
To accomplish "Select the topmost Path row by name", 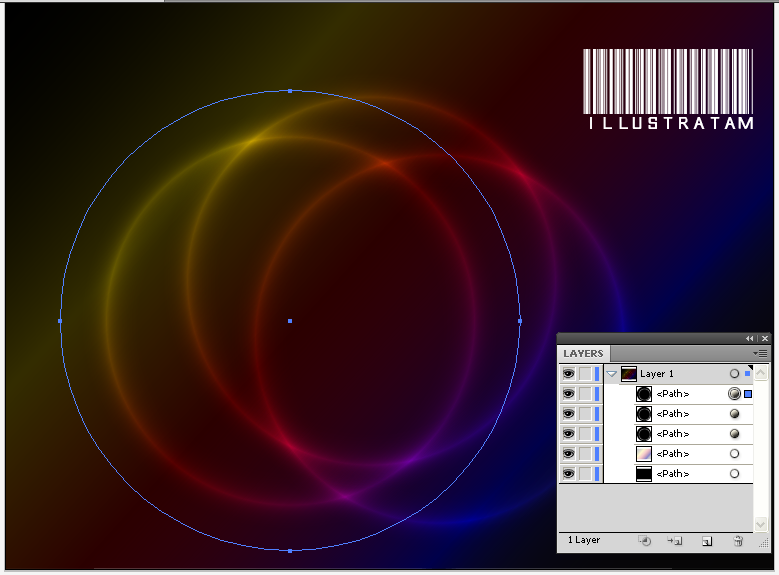I will click(673, 394).
